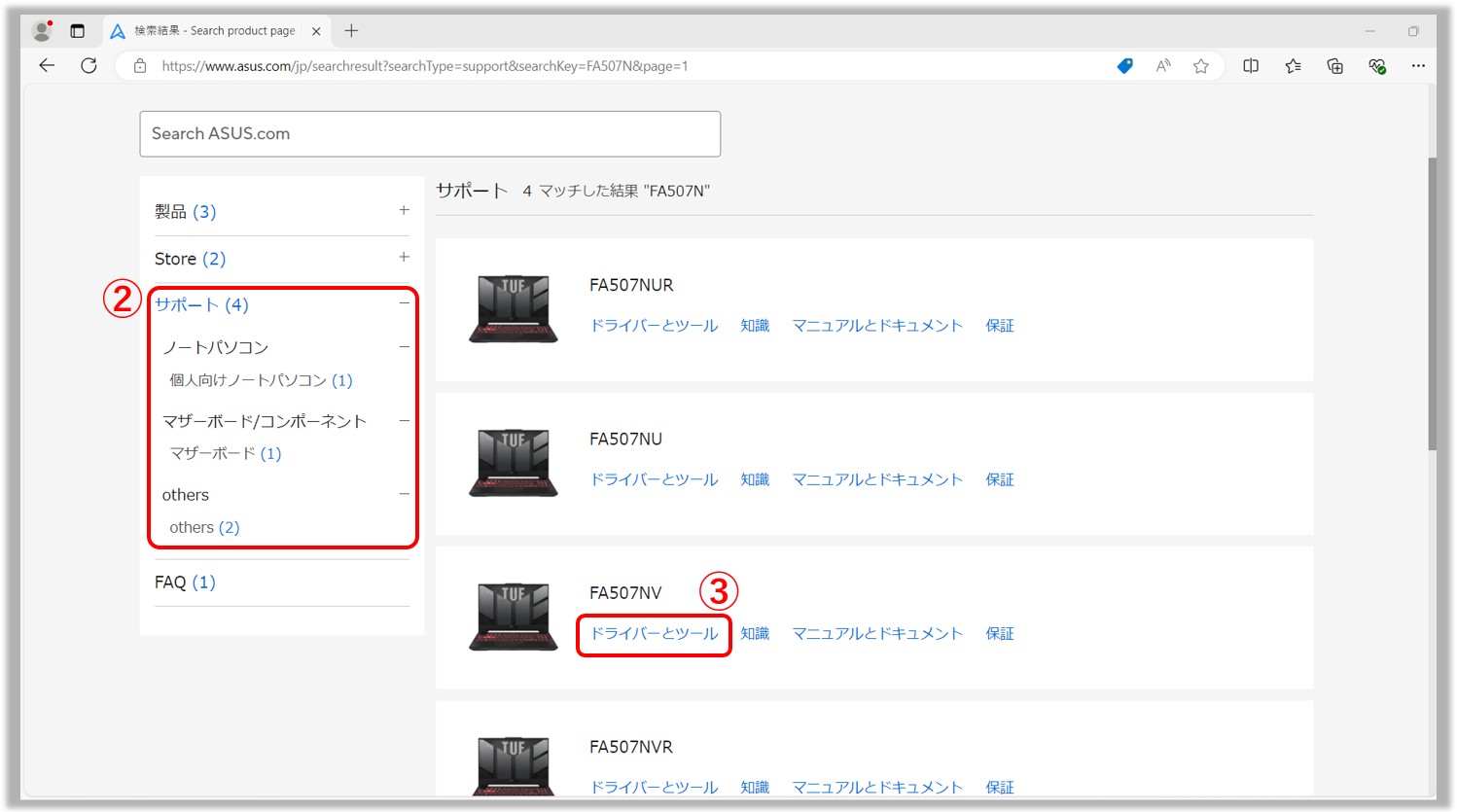
Task: Select the Store (2) category
Action: pos(190,259)
